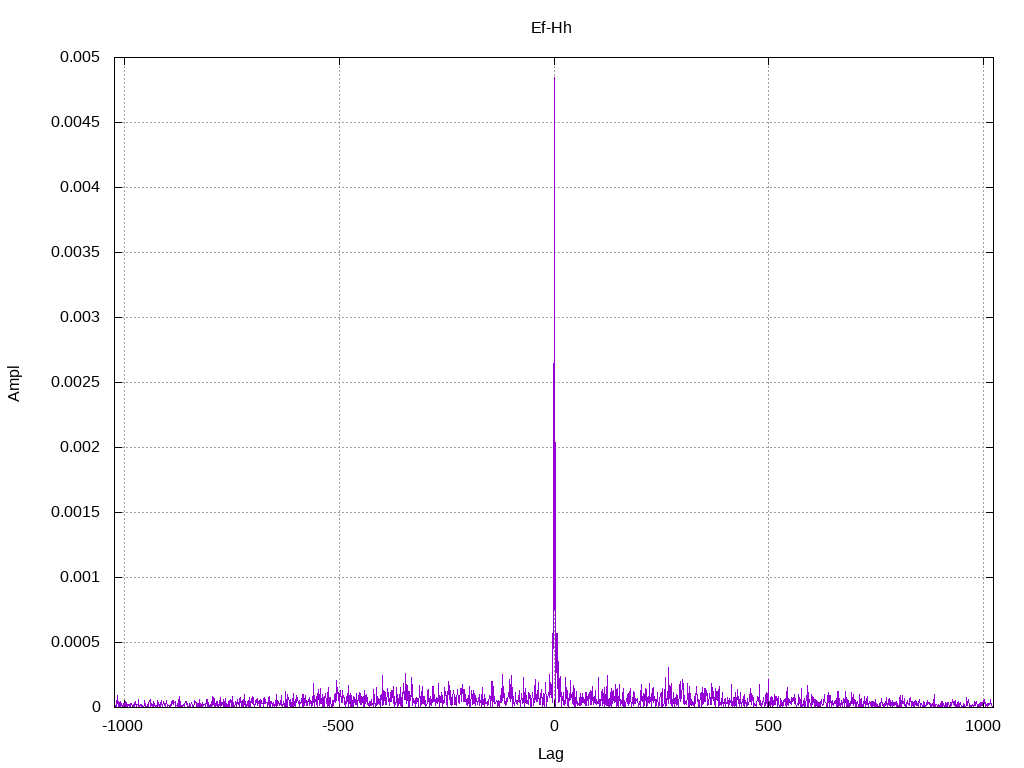Click the Lag x-axis label
The height and width of the screenshot is (768, 1024).
pos(551,754)
